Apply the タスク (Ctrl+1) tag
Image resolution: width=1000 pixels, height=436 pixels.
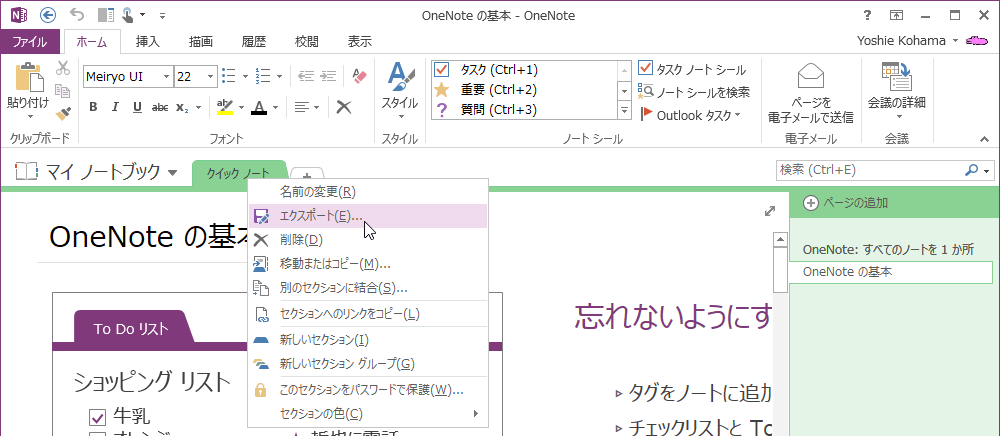tap(524, 69)
